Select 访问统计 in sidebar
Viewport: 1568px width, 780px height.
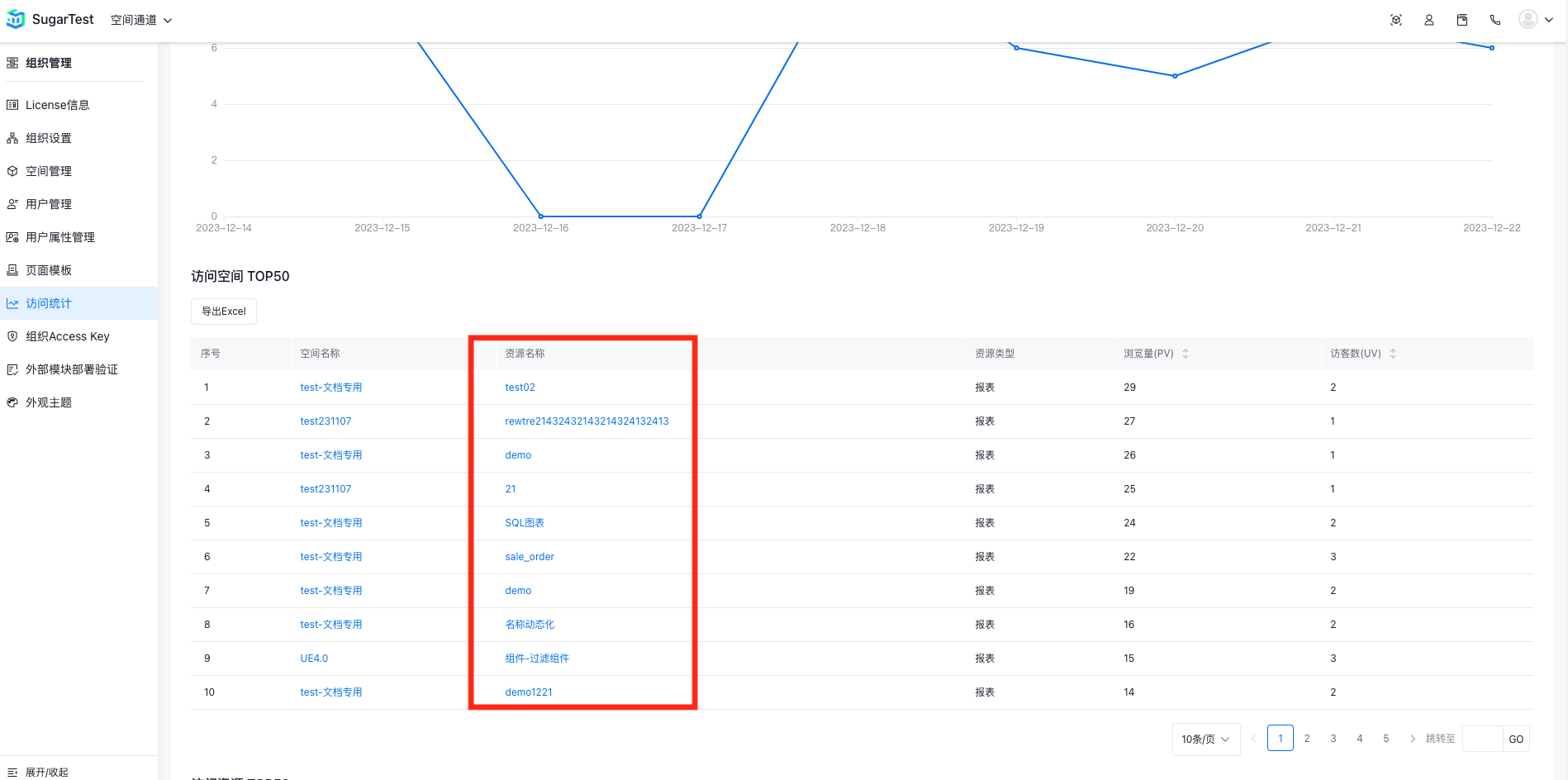[x=78, y=303]
